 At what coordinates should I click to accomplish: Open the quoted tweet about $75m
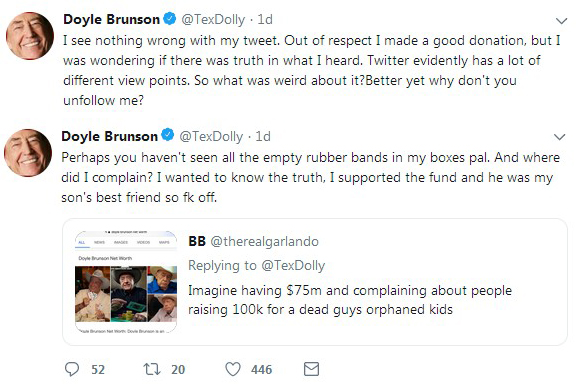pyautogui.click(x=315, y=282)
